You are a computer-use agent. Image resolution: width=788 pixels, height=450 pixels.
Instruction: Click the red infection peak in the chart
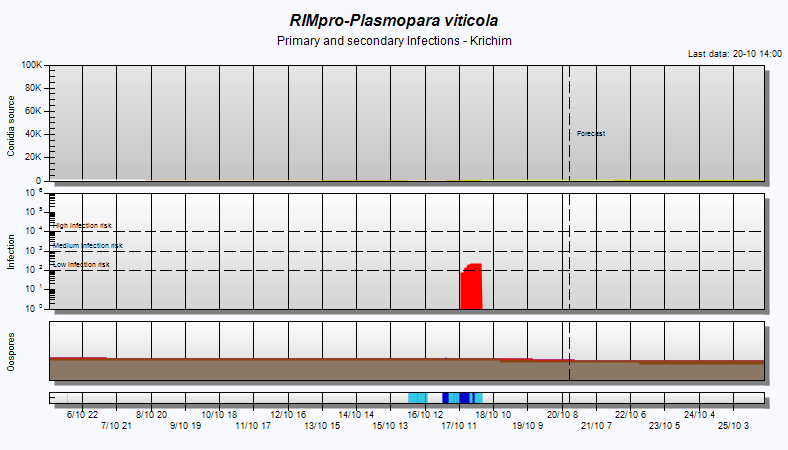click(471, 287)
